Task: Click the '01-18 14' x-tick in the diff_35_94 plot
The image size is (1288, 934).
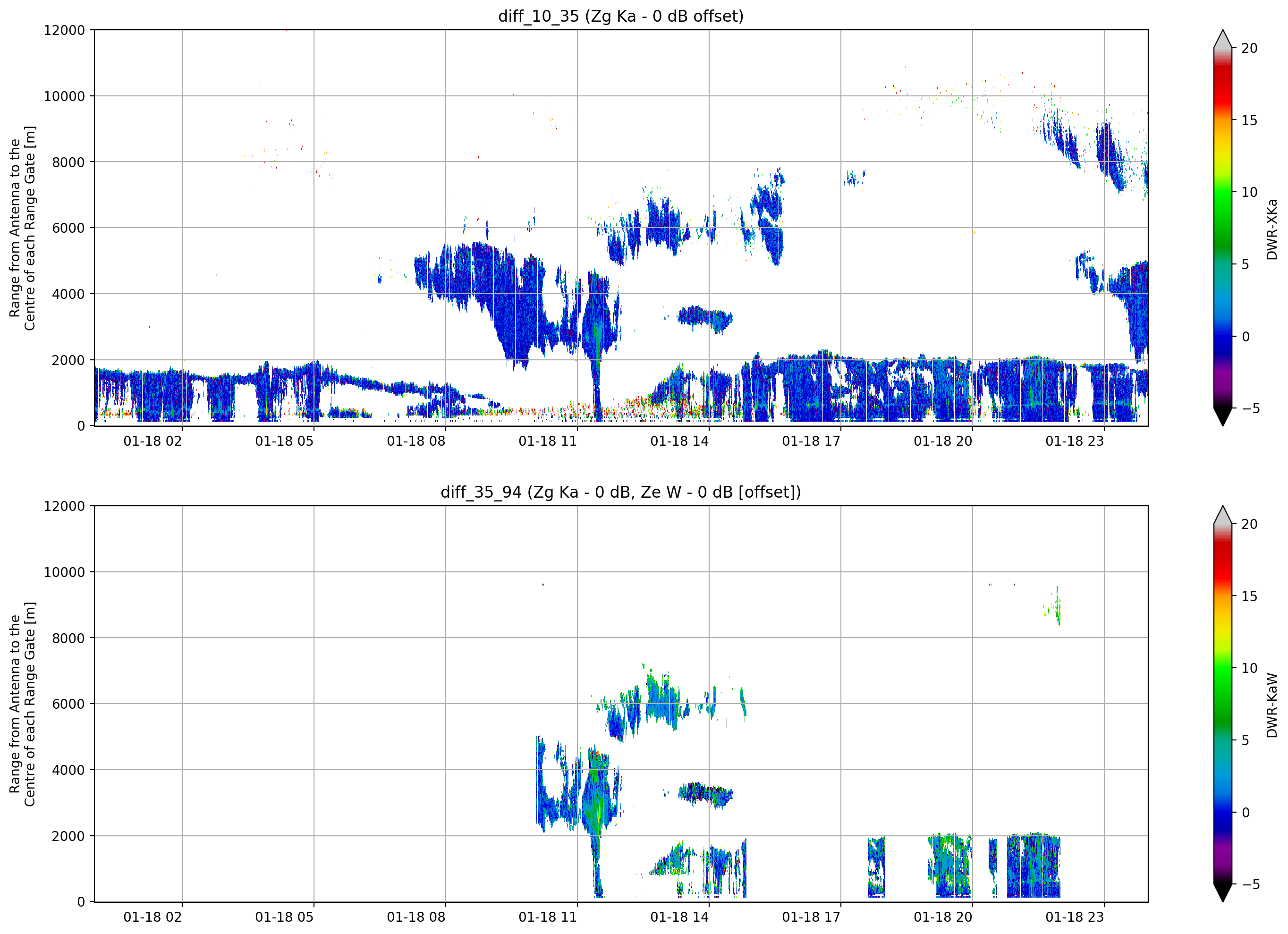Action: click(680, 917)
